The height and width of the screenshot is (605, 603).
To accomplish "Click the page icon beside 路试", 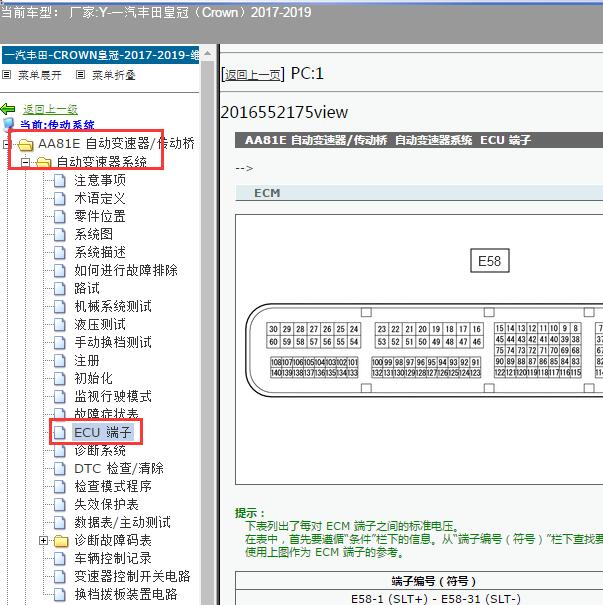I will [59, 288].
